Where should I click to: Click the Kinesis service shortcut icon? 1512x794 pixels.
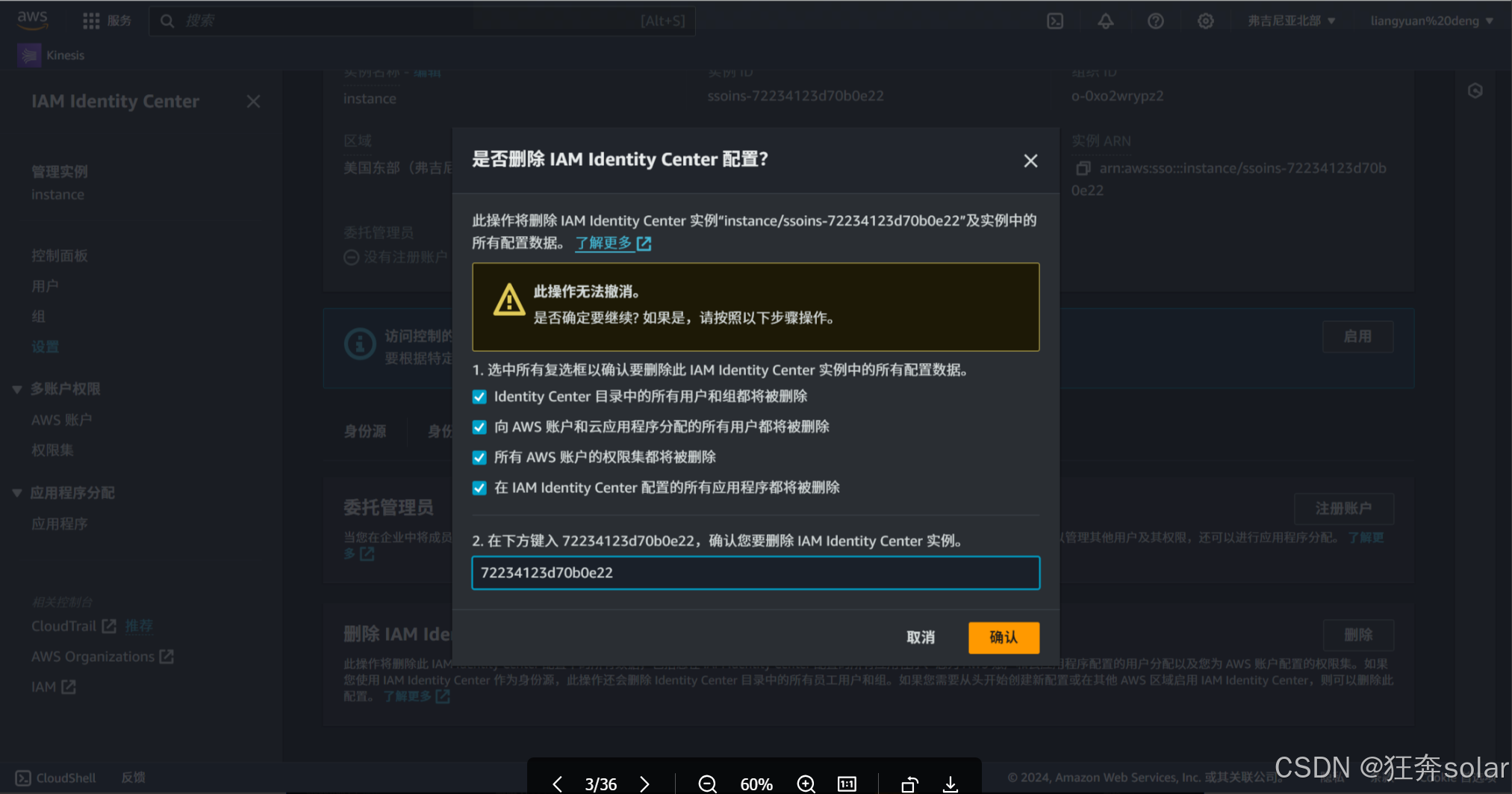29,55
